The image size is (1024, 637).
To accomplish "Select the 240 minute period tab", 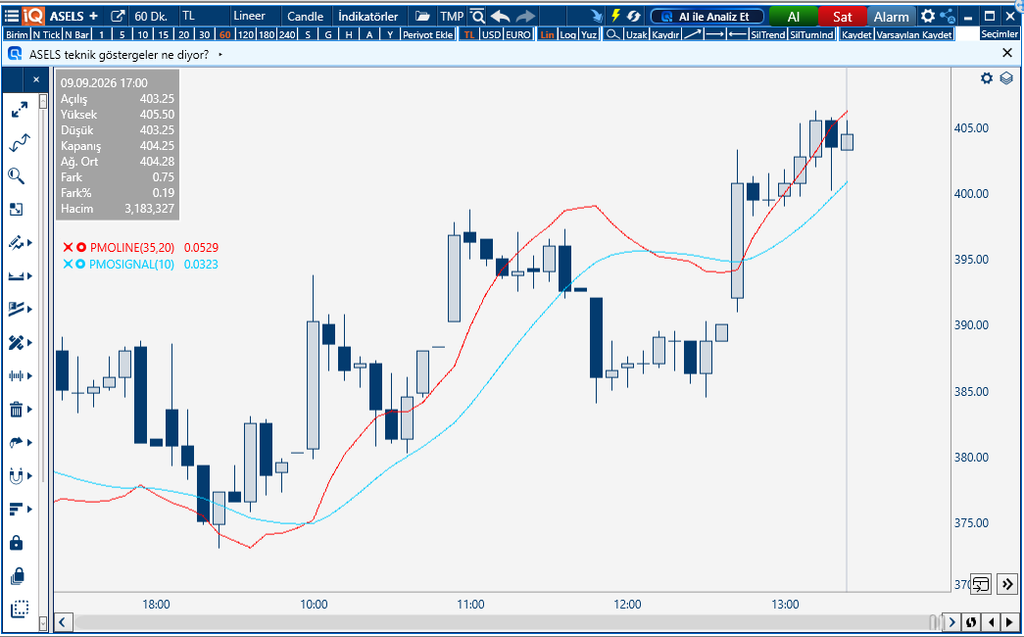I will 287,34.
